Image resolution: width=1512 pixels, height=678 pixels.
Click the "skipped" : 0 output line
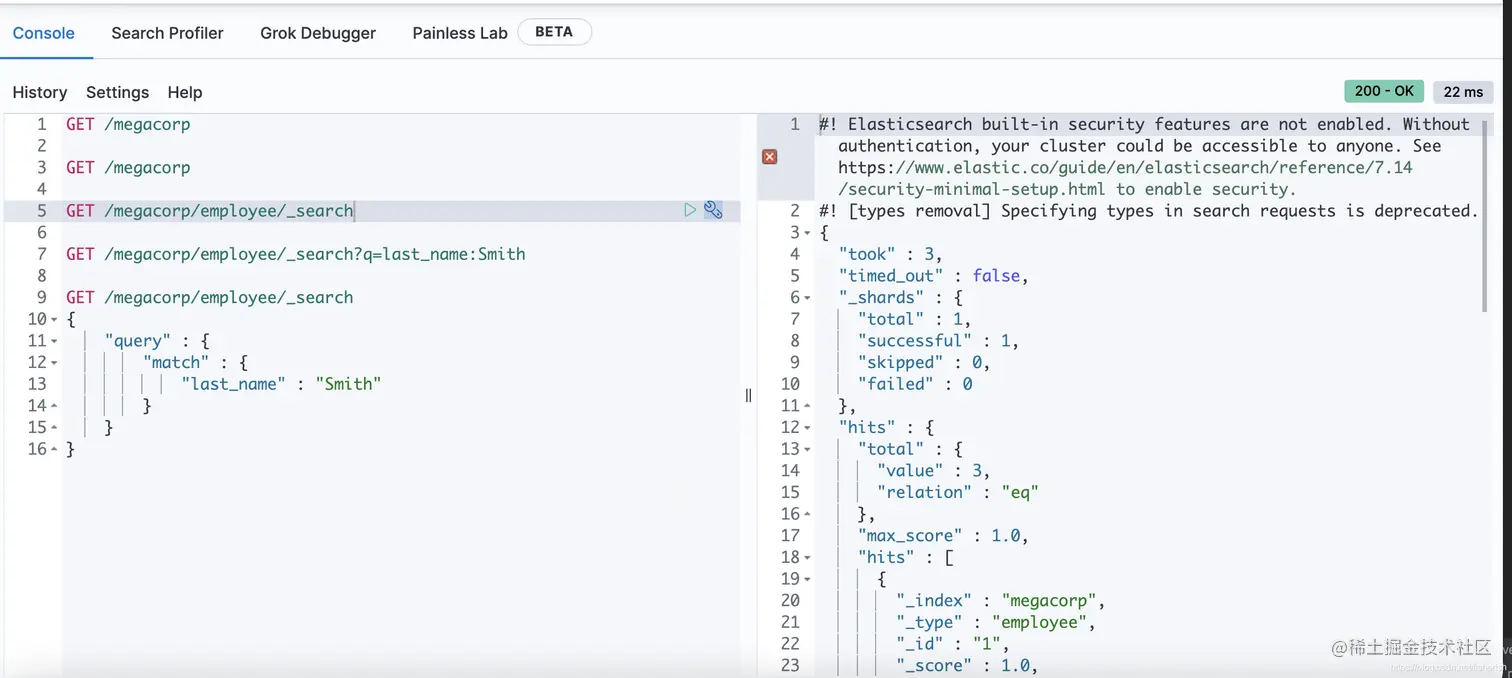(x=923, y=363)
